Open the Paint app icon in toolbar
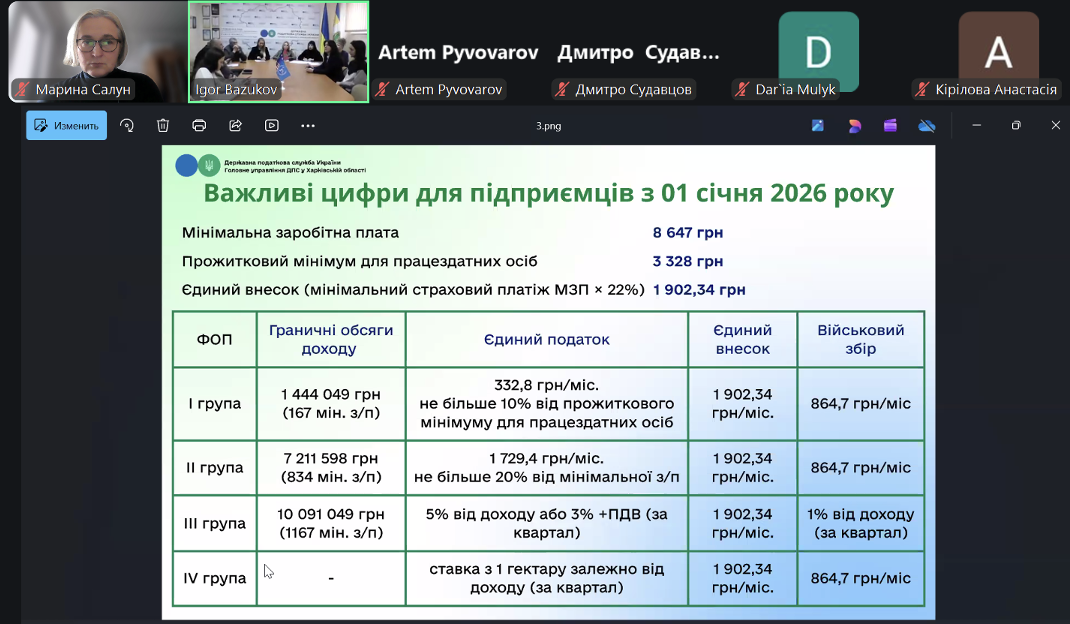Image resolution: width=1070 pixels, height=624 pixels. (818, 125)
